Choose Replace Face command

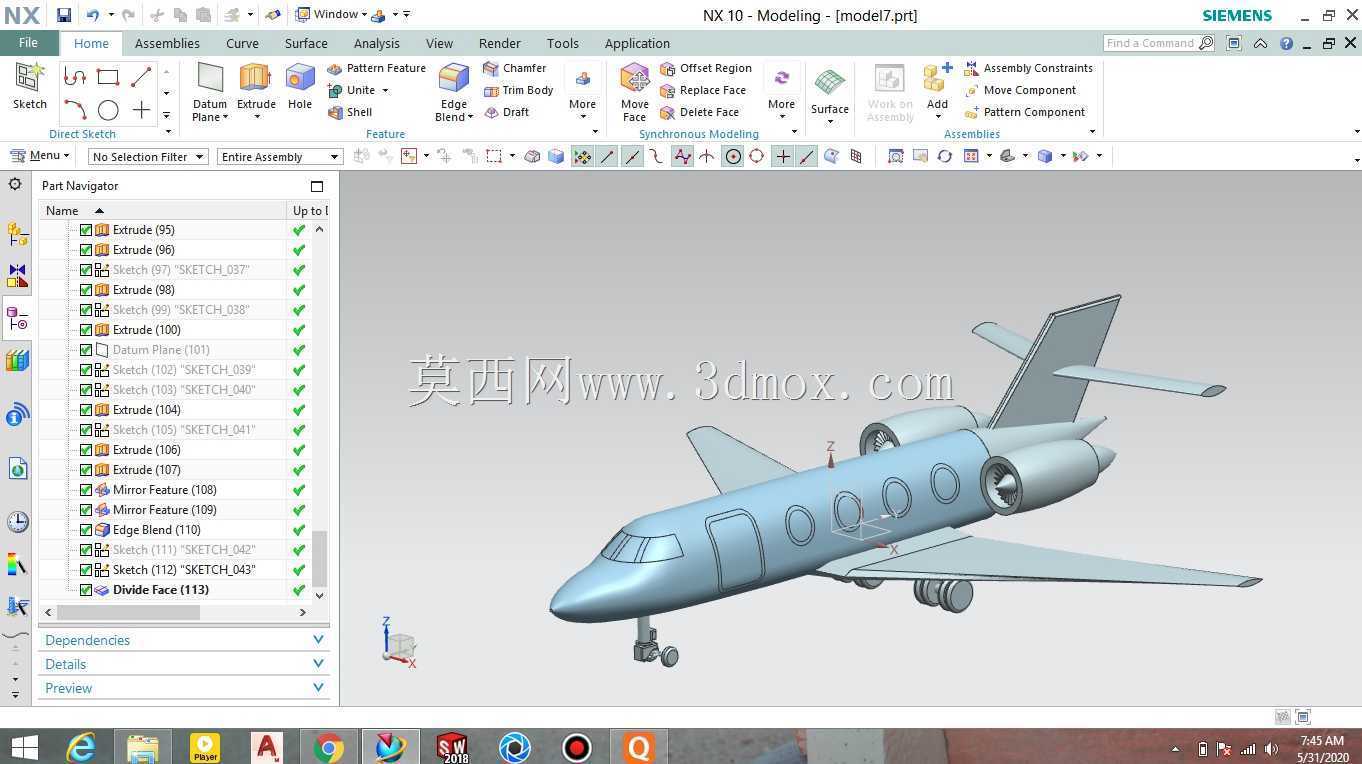click(703, 90)
